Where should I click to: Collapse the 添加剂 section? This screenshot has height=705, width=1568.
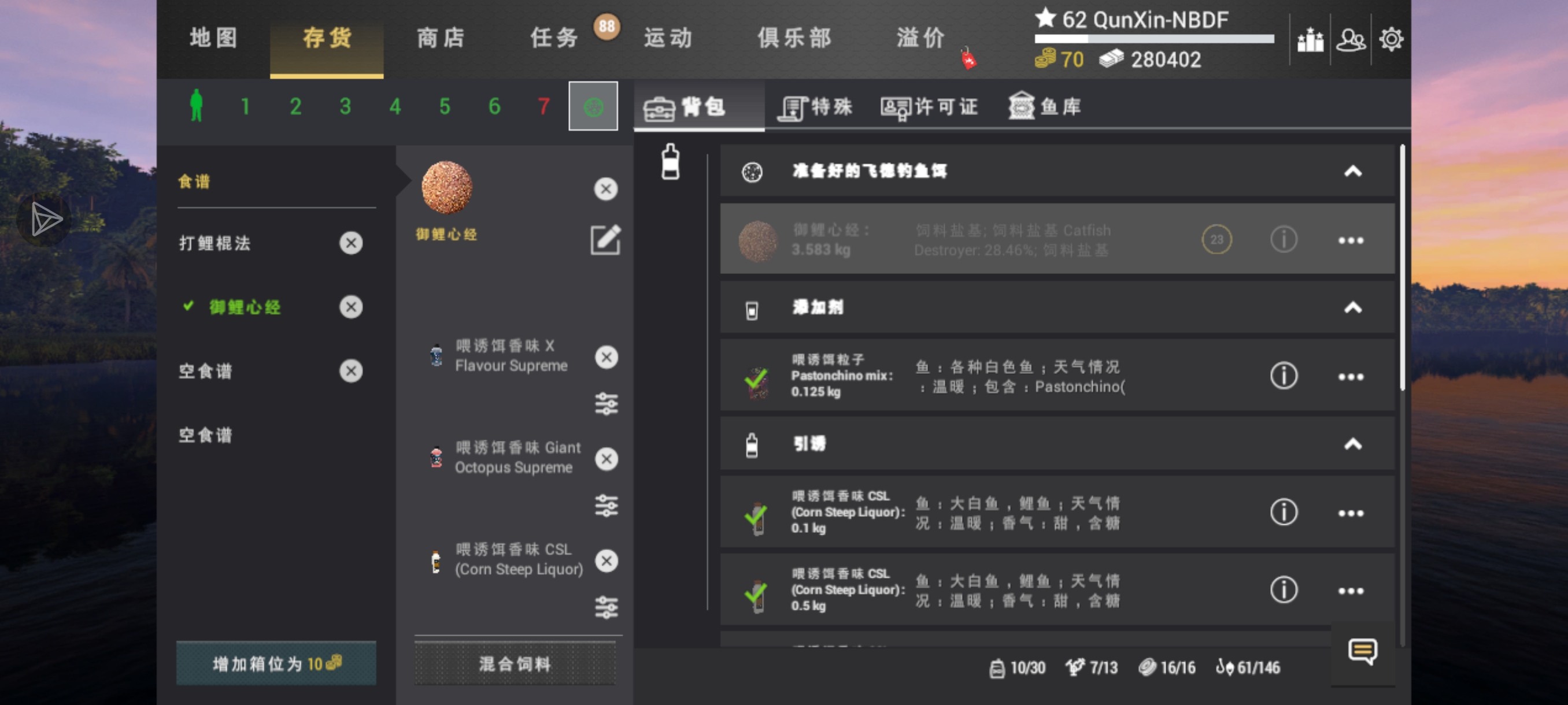pos(1352,308)
